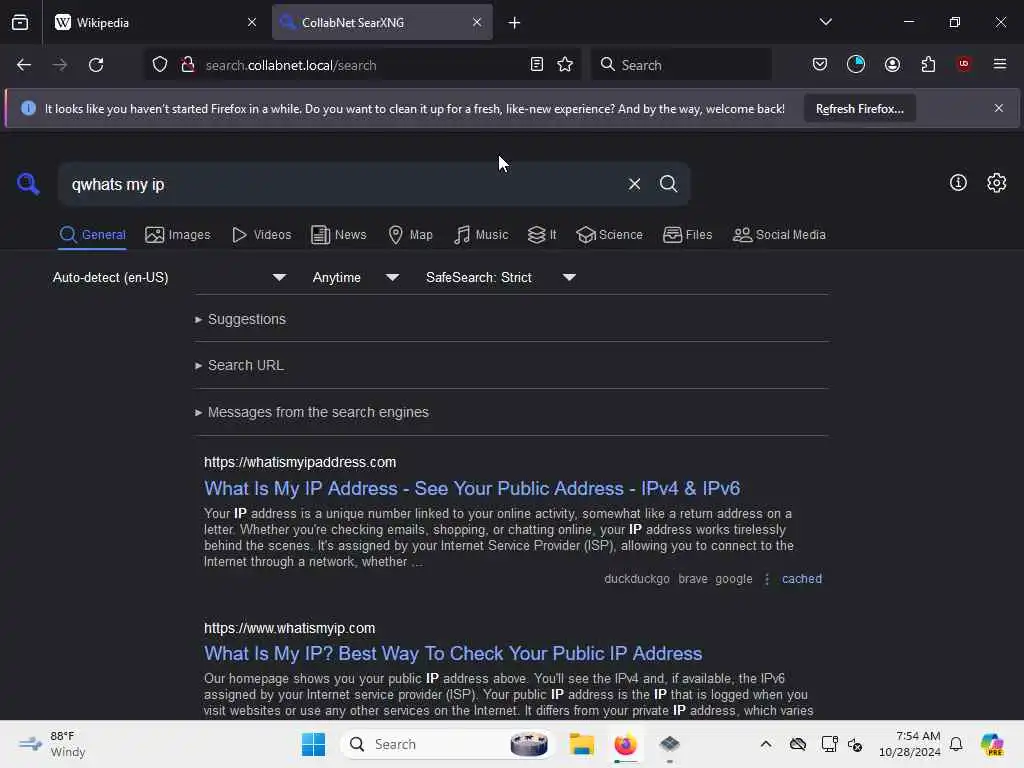Screen dimensions: 1024x768
Task: Click the https://whatismyipaddress.com URL
Action: (x=300, y=462)
